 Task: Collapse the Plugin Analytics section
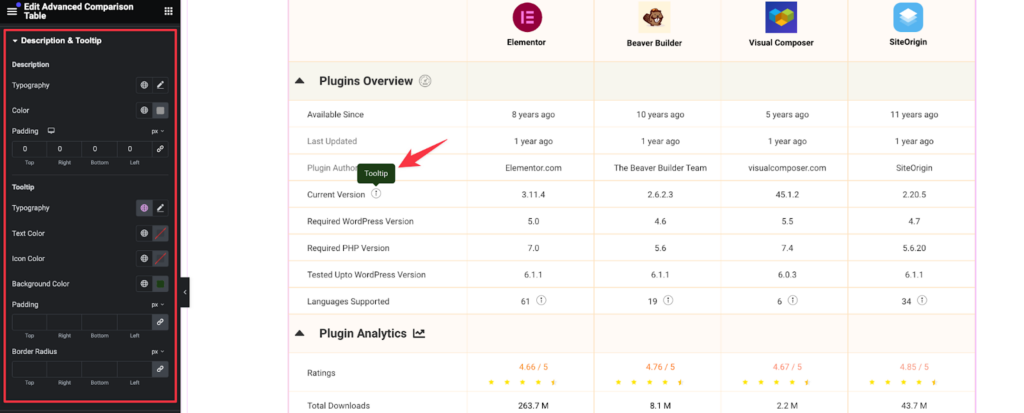(299, 333)
